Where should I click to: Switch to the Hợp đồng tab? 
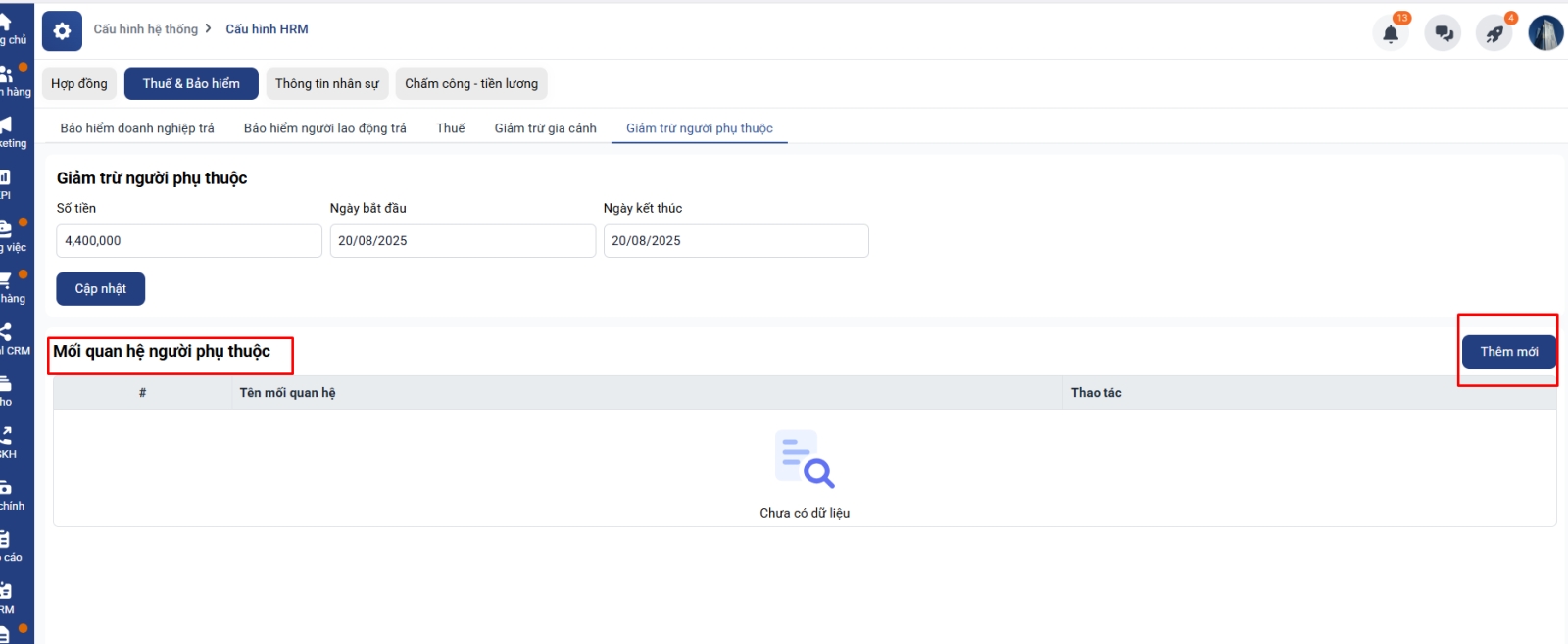(79, 84)
